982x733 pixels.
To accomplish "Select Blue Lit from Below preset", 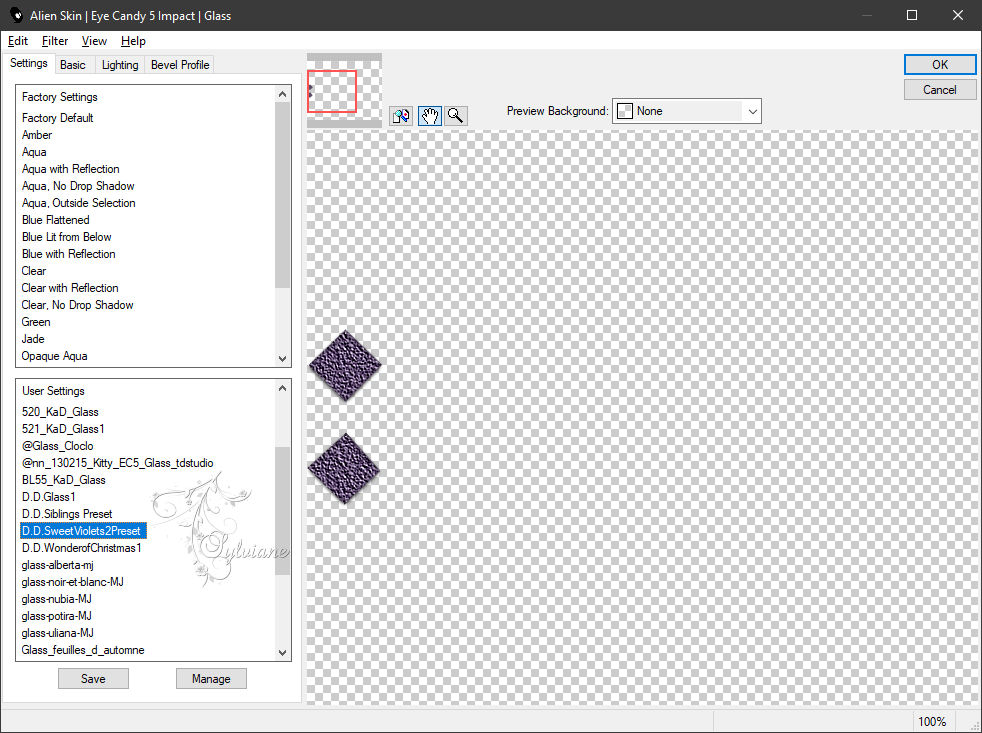I will coord(66,237).
